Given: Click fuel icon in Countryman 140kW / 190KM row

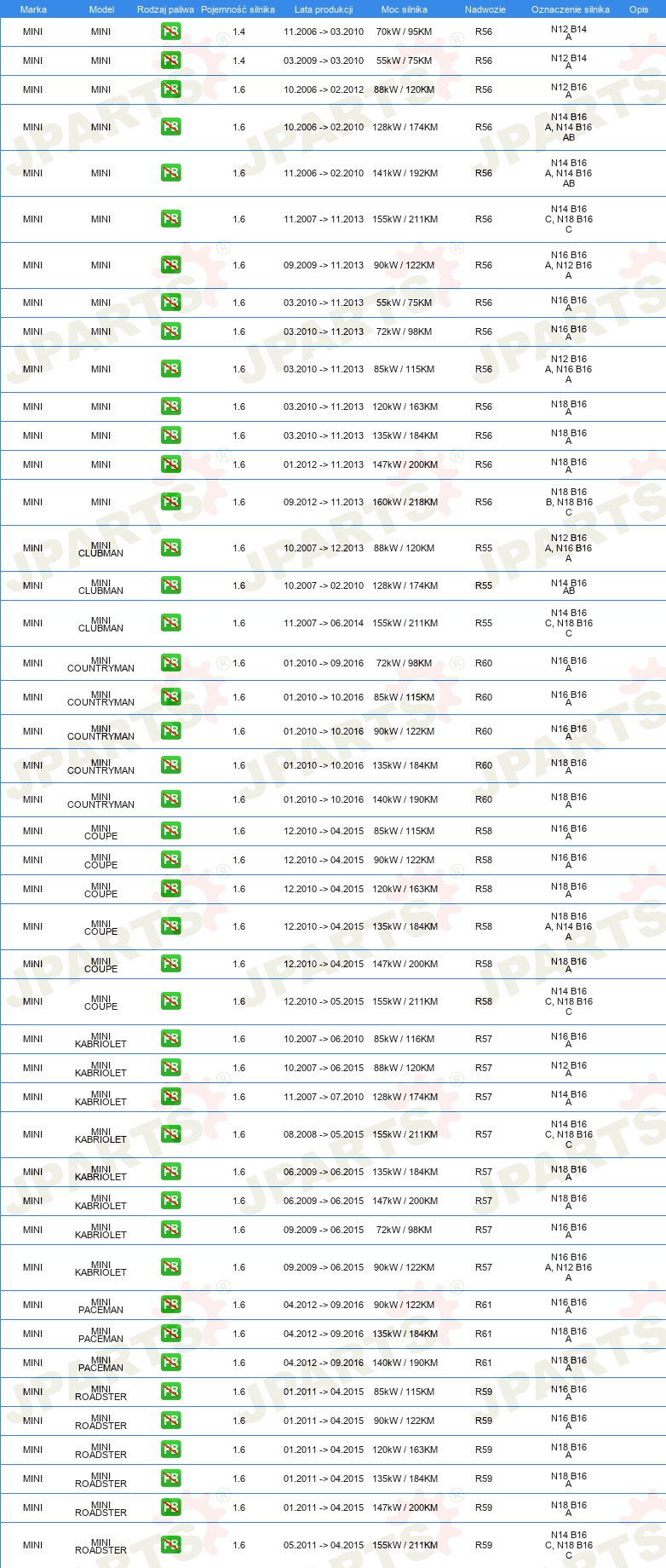Looking at the screenshot, I should tap(170, 799).
